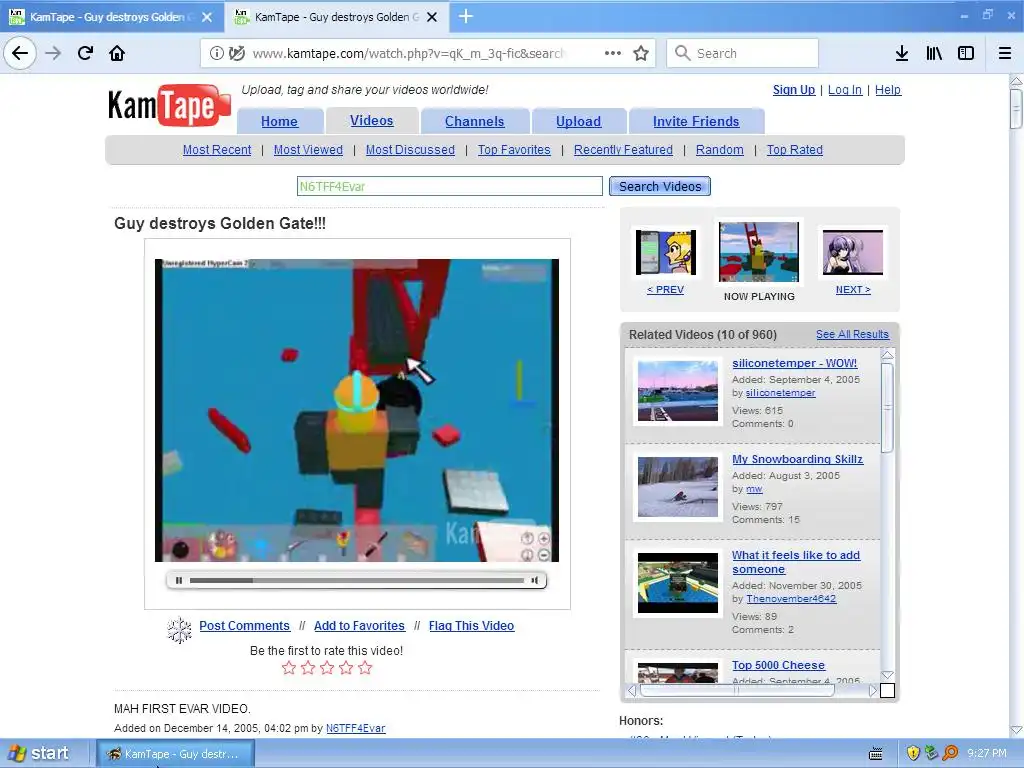This screenshot has height=768, width=1024.
Task: Close the first KamTape tab
Action: coord(207,17)
